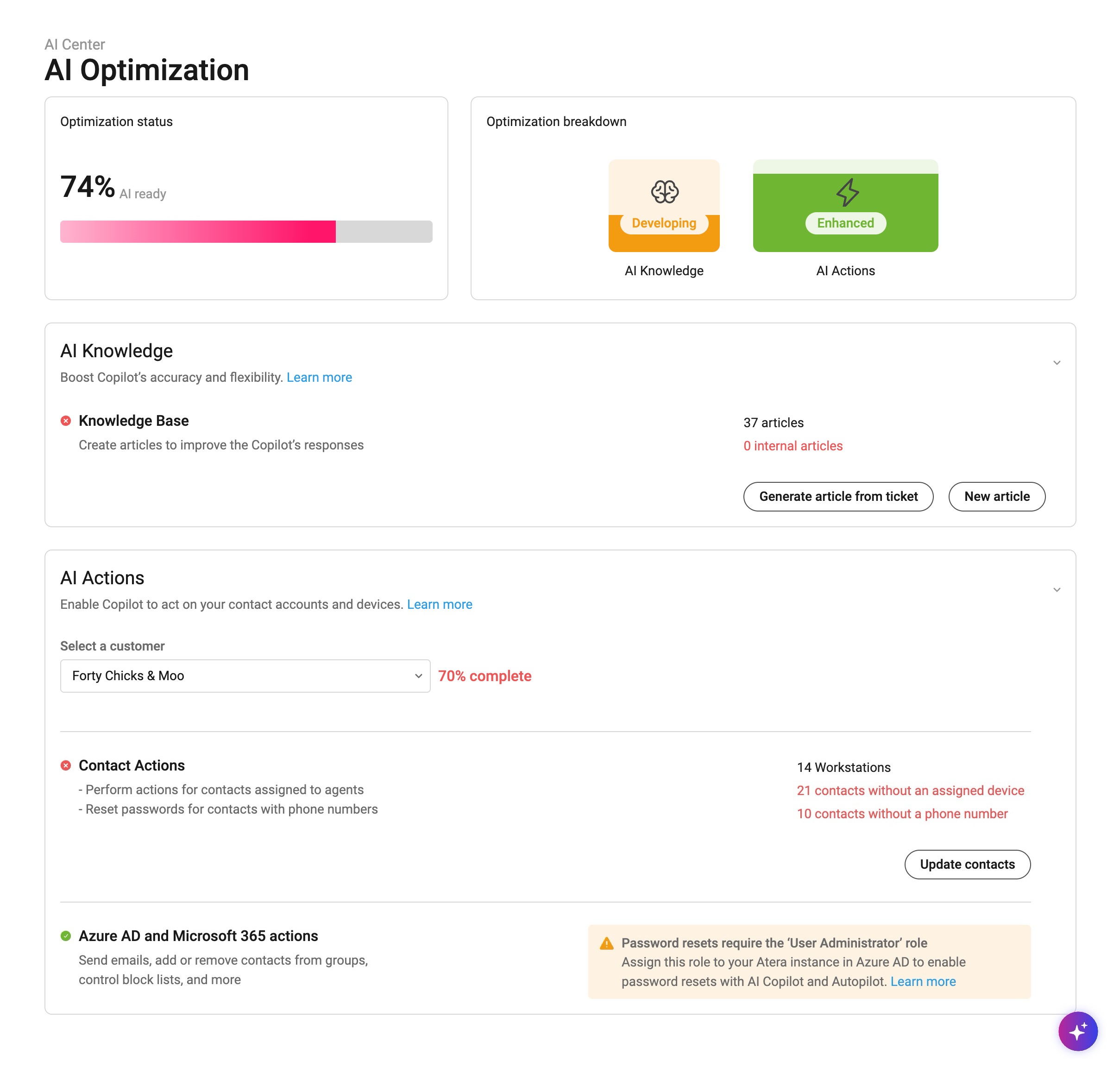Select the Enhanced status badge
This screenshot has height=1074, width=1120.
click(x=846, y=223)
